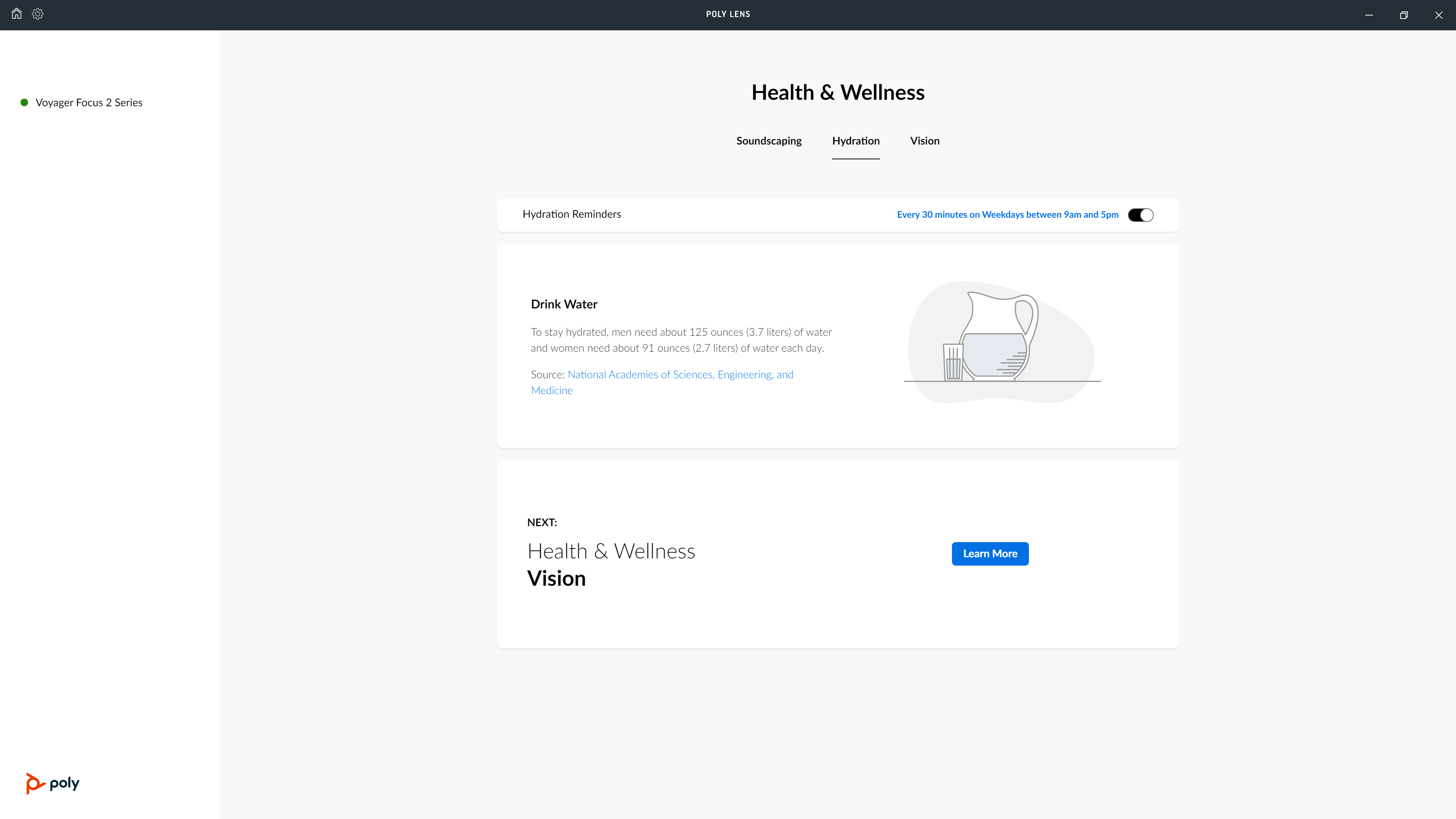
Task: Open the settings gear icon
Action: coord(38,14)
